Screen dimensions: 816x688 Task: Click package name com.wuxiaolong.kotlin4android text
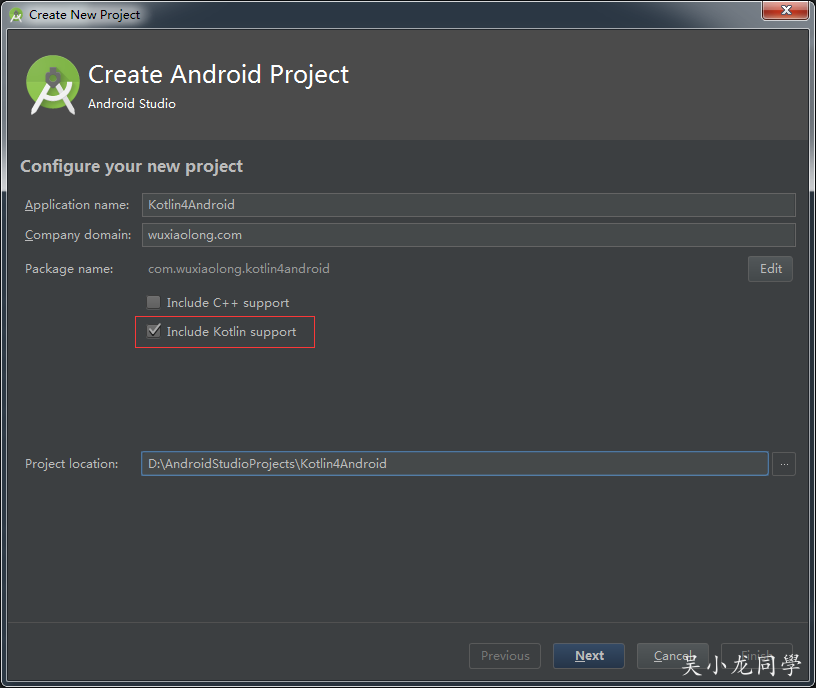(239, 269)
